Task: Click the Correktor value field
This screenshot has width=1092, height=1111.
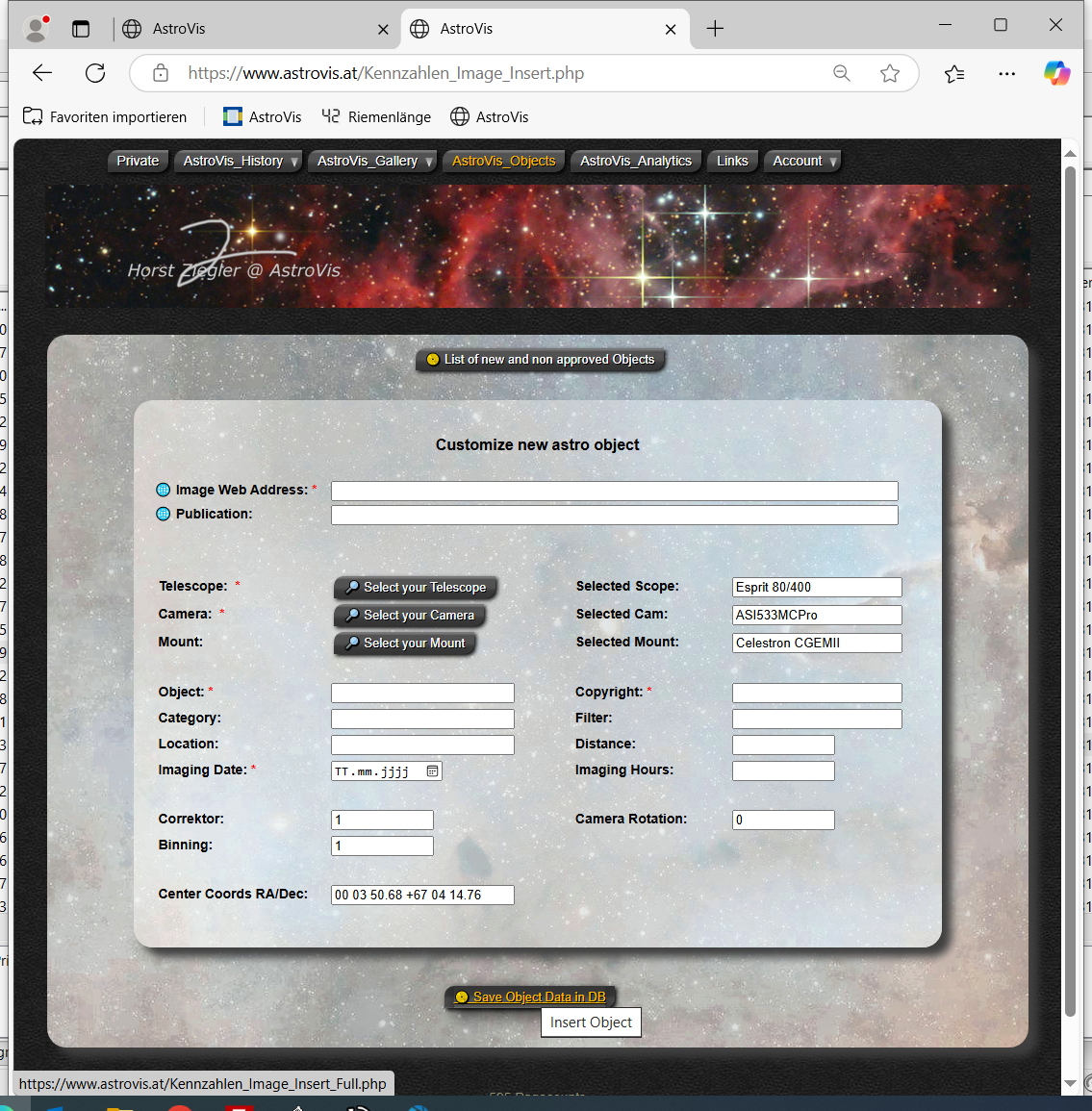Action: tap(382, 820)
